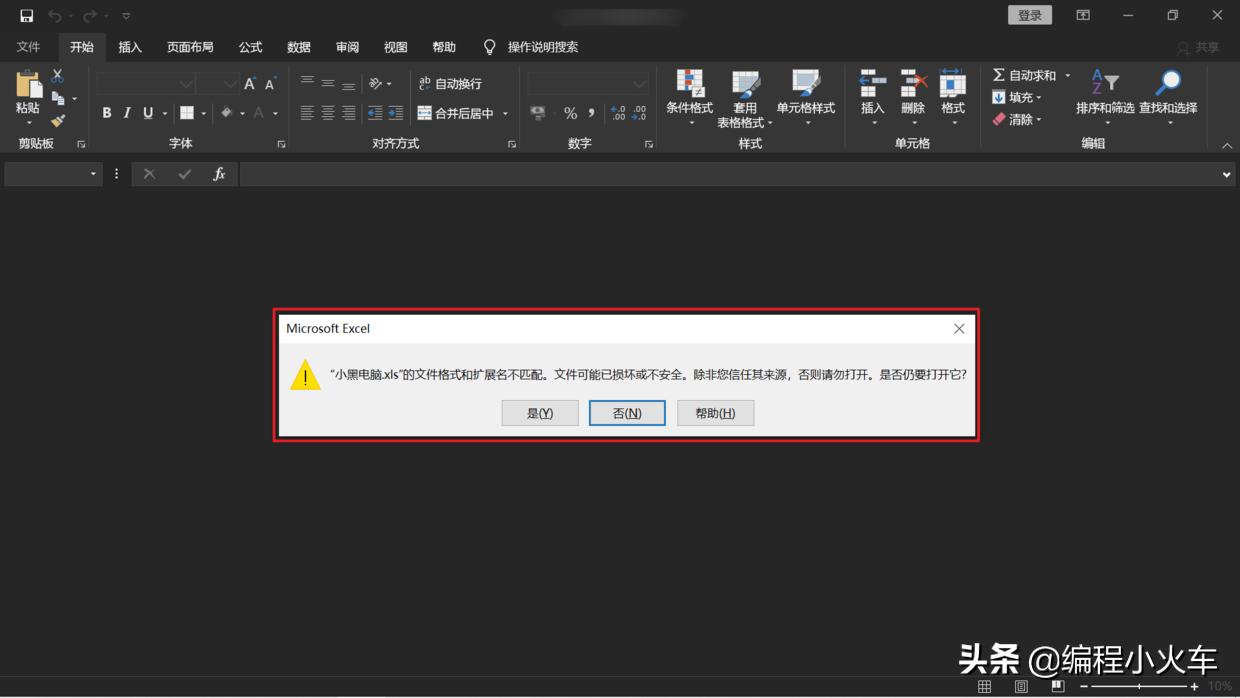This screenshot has width=1240, height=698.
Task: Select the percent style icon
Action: pos(569,113)
